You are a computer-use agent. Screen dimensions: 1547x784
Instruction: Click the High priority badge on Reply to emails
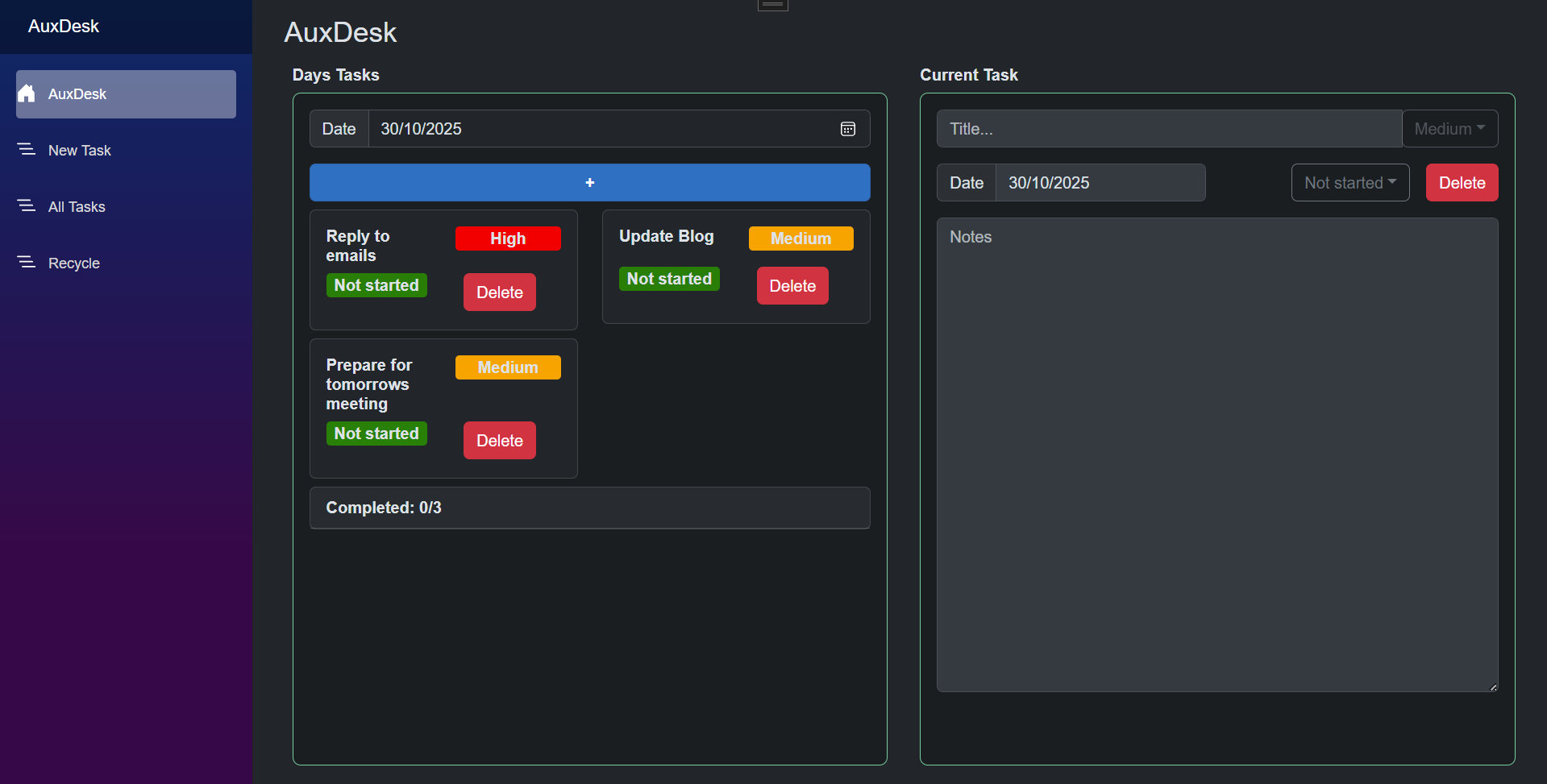pos(507,239)
